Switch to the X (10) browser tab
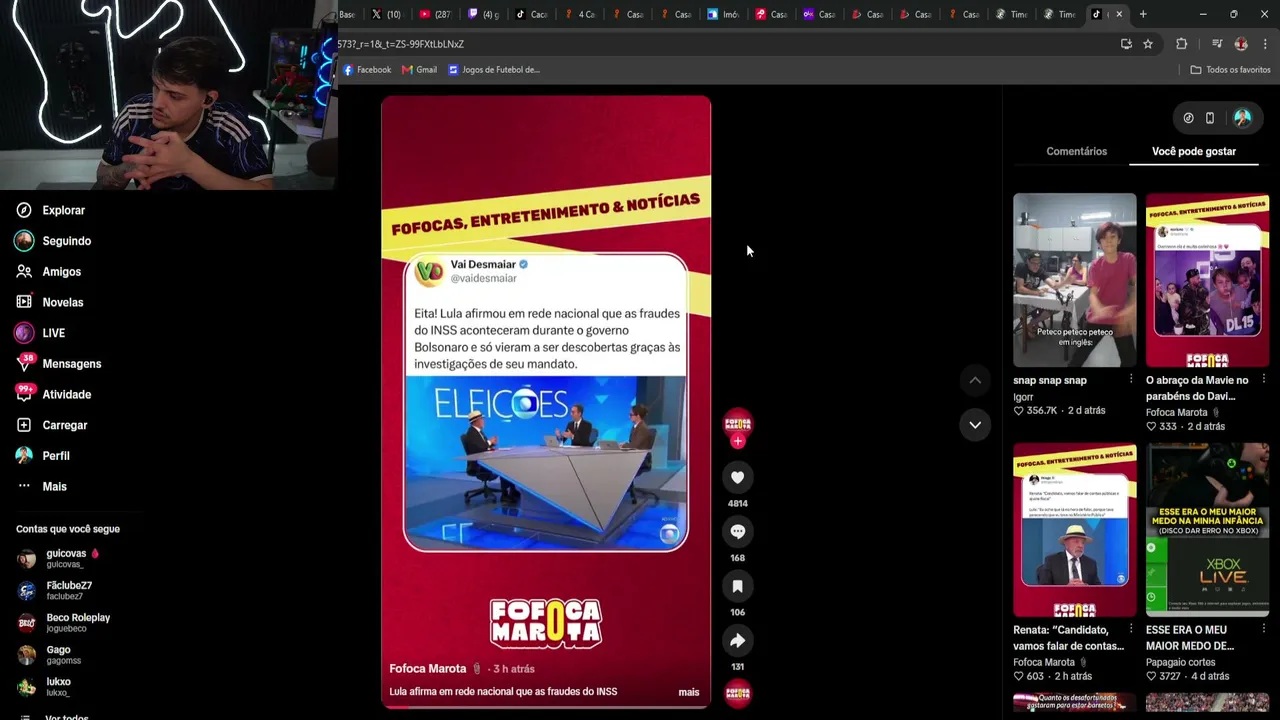The height and width of the screenshot is (720, 1280). click(x=386, y=14)
